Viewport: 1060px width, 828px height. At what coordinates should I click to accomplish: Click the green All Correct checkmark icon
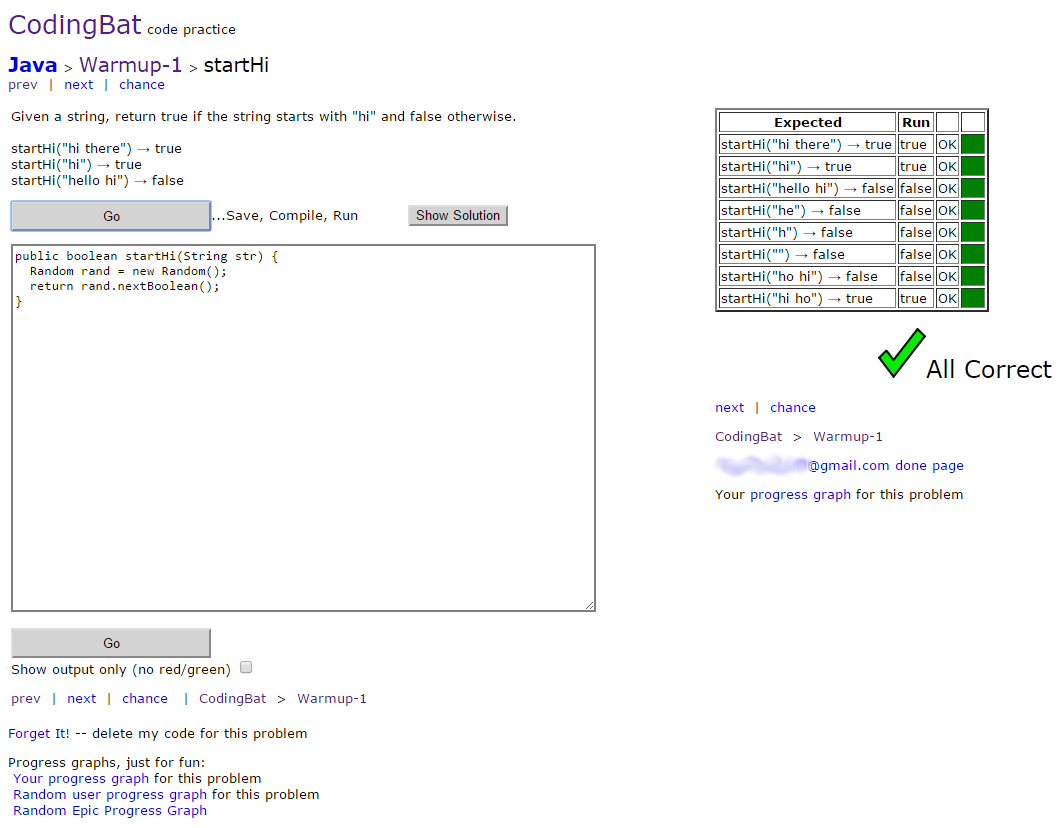(x=901, y=353)
